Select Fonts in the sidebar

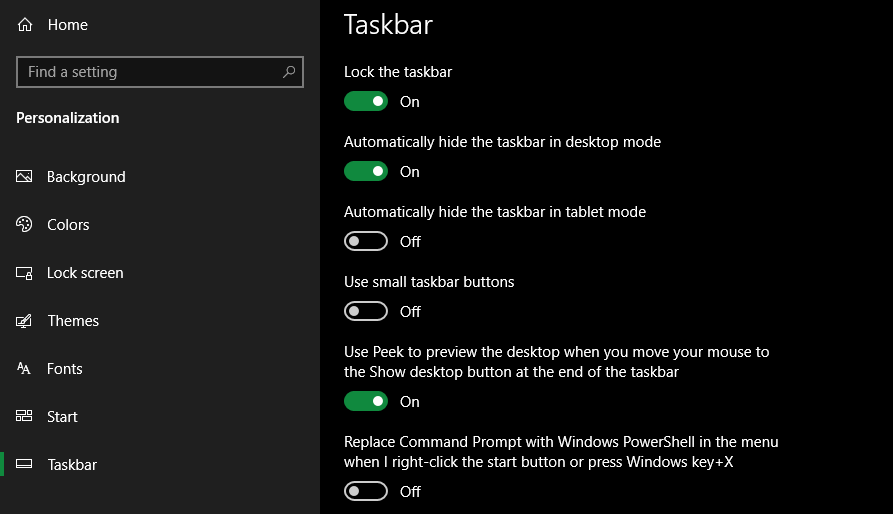tap(65, 369)
